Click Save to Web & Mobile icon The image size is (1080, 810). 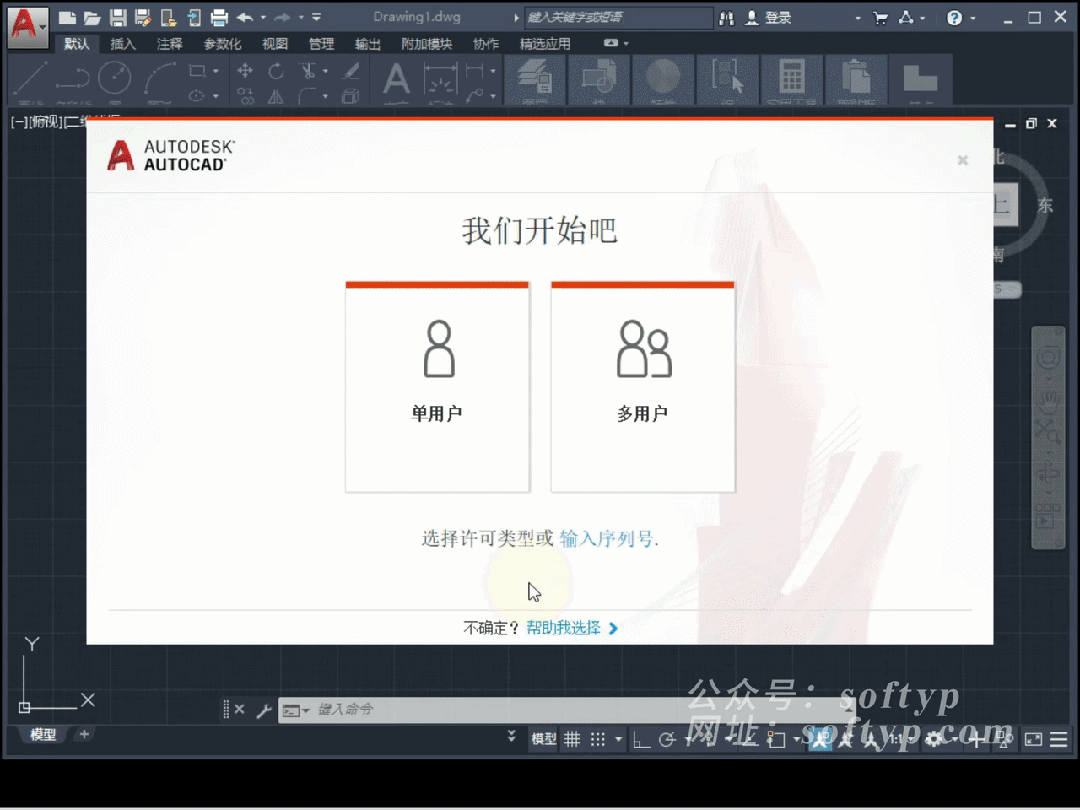tap(194, 18)
